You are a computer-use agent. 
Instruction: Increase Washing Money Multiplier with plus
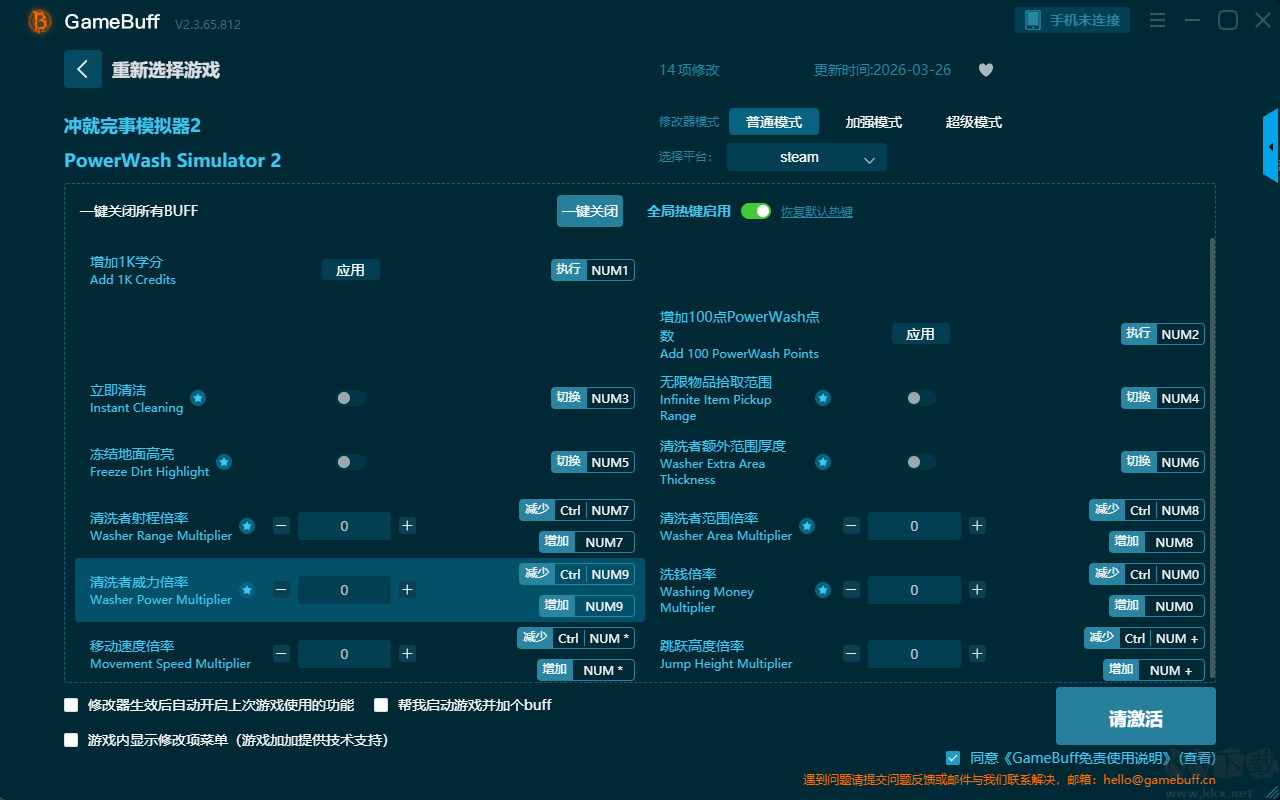click(x=977, y=590)
